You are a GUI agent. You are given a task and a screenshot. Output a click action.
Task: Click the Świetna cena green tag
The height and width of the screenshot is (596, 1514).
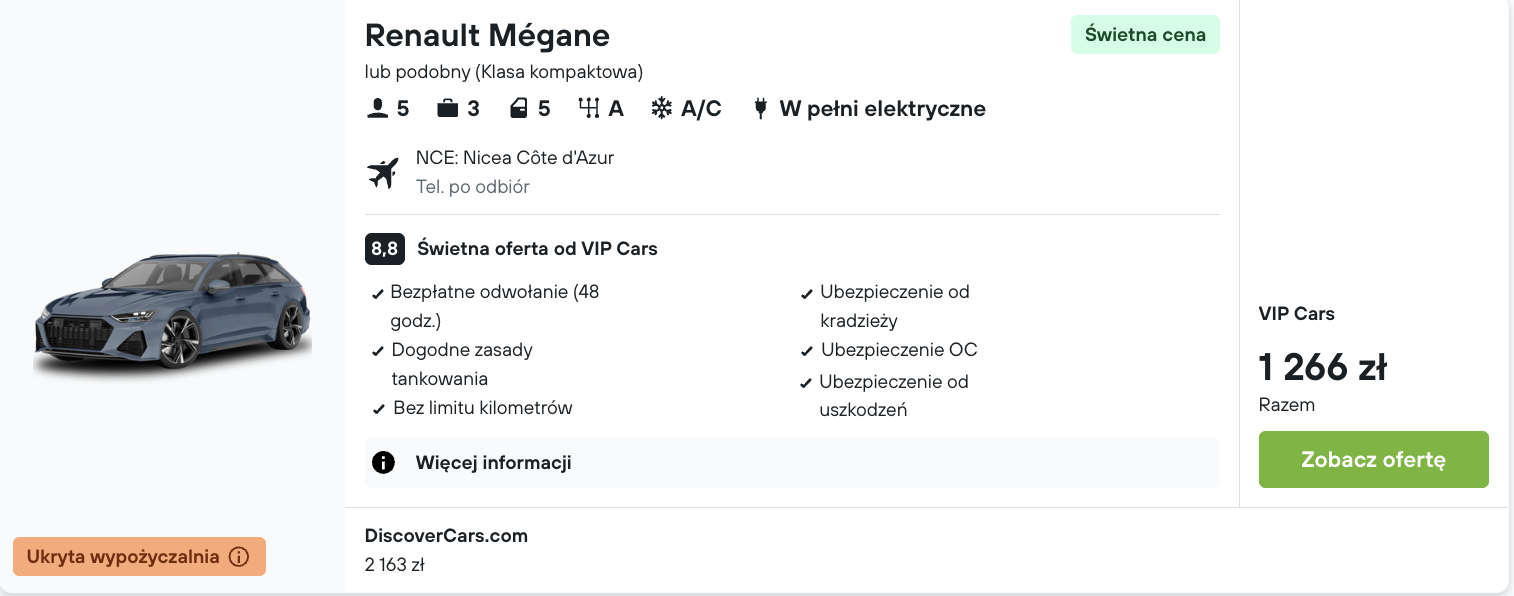click(1145, 35)
